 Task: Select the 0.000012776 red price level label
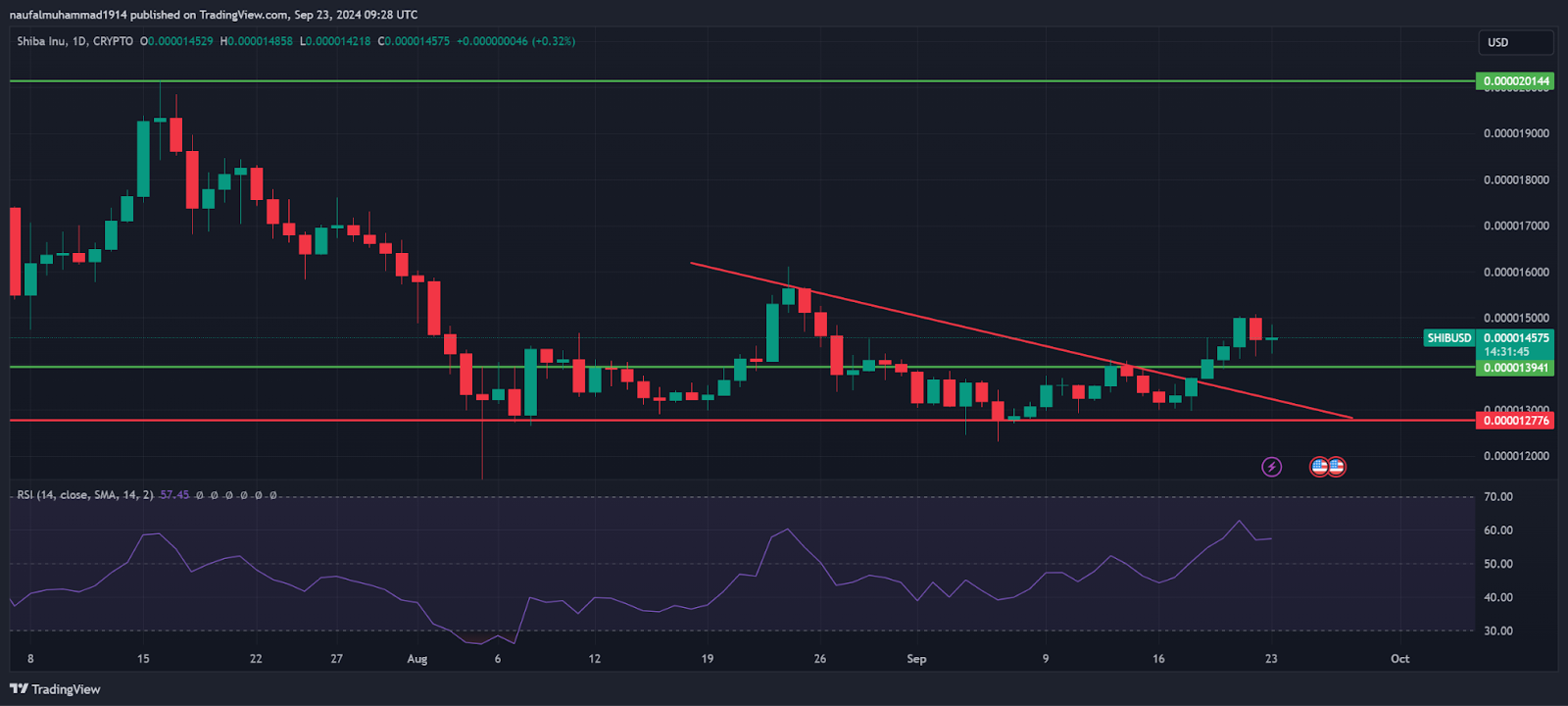tap(1515, 421)
